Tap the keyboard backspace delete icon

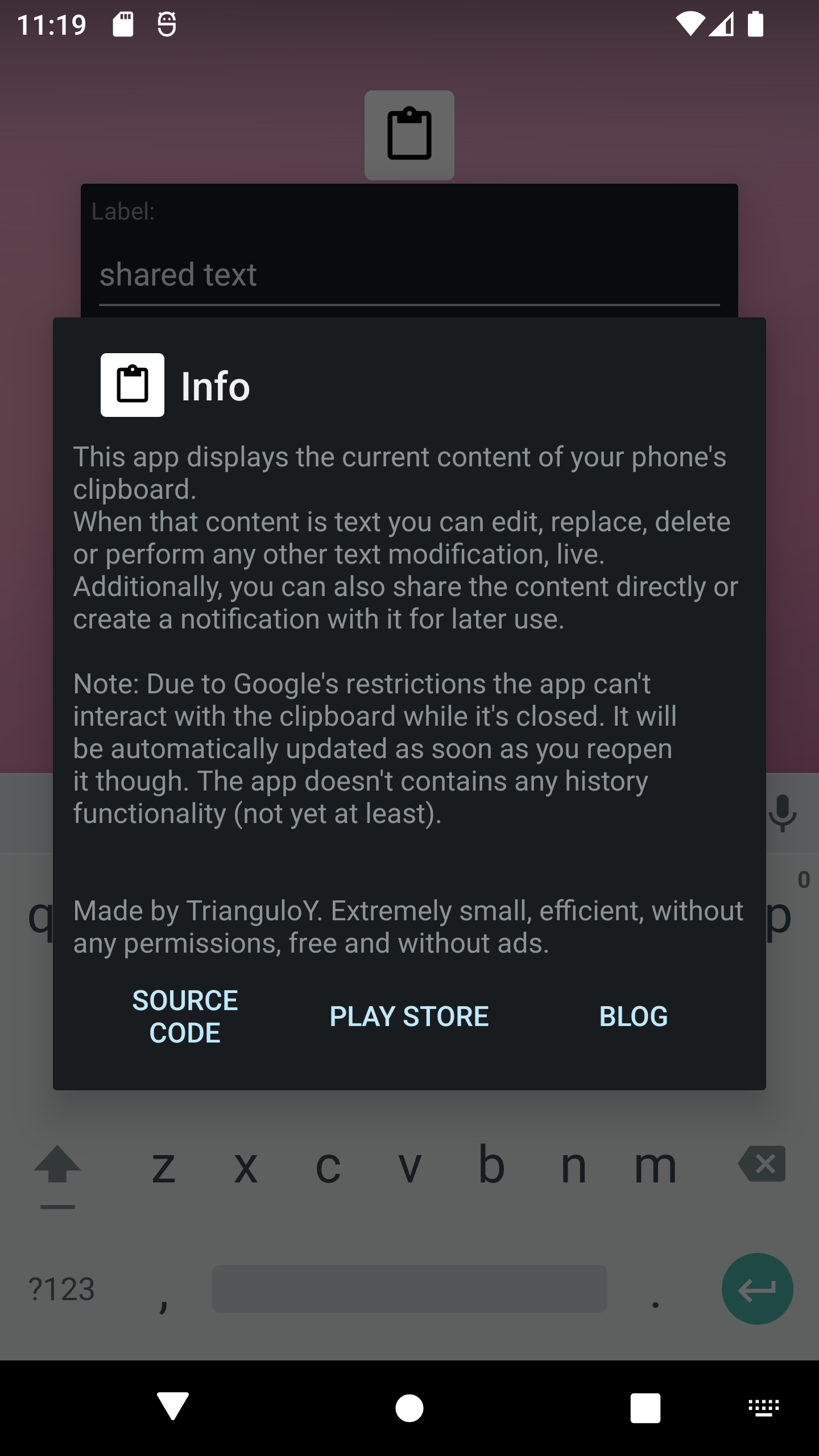click(762, 1164)
